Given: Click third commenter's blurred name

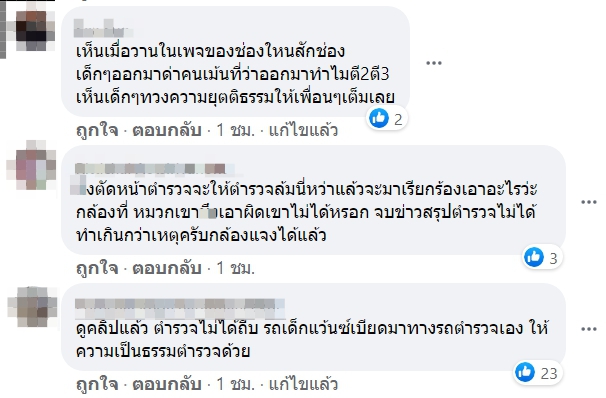Looking at the screenshot, I should (180, 304).
